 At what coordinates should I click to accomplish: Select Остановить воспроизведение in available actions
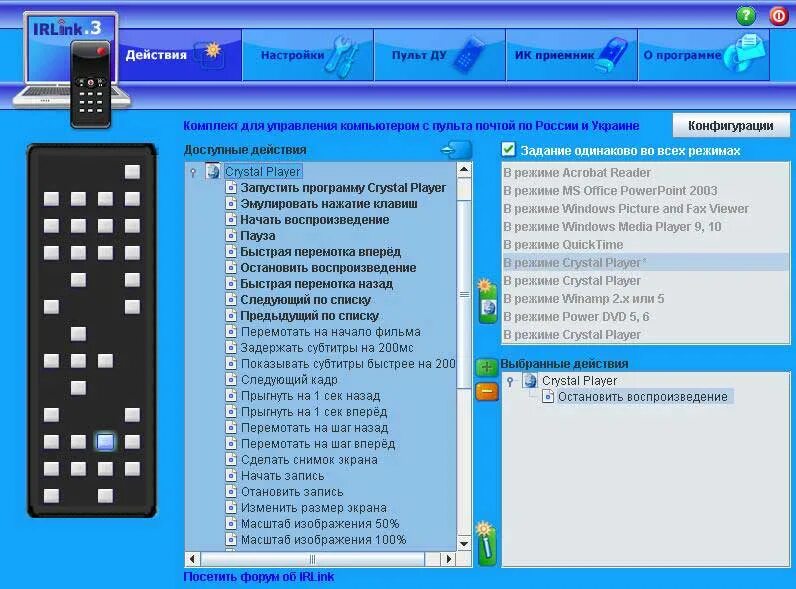coord(328,268)
